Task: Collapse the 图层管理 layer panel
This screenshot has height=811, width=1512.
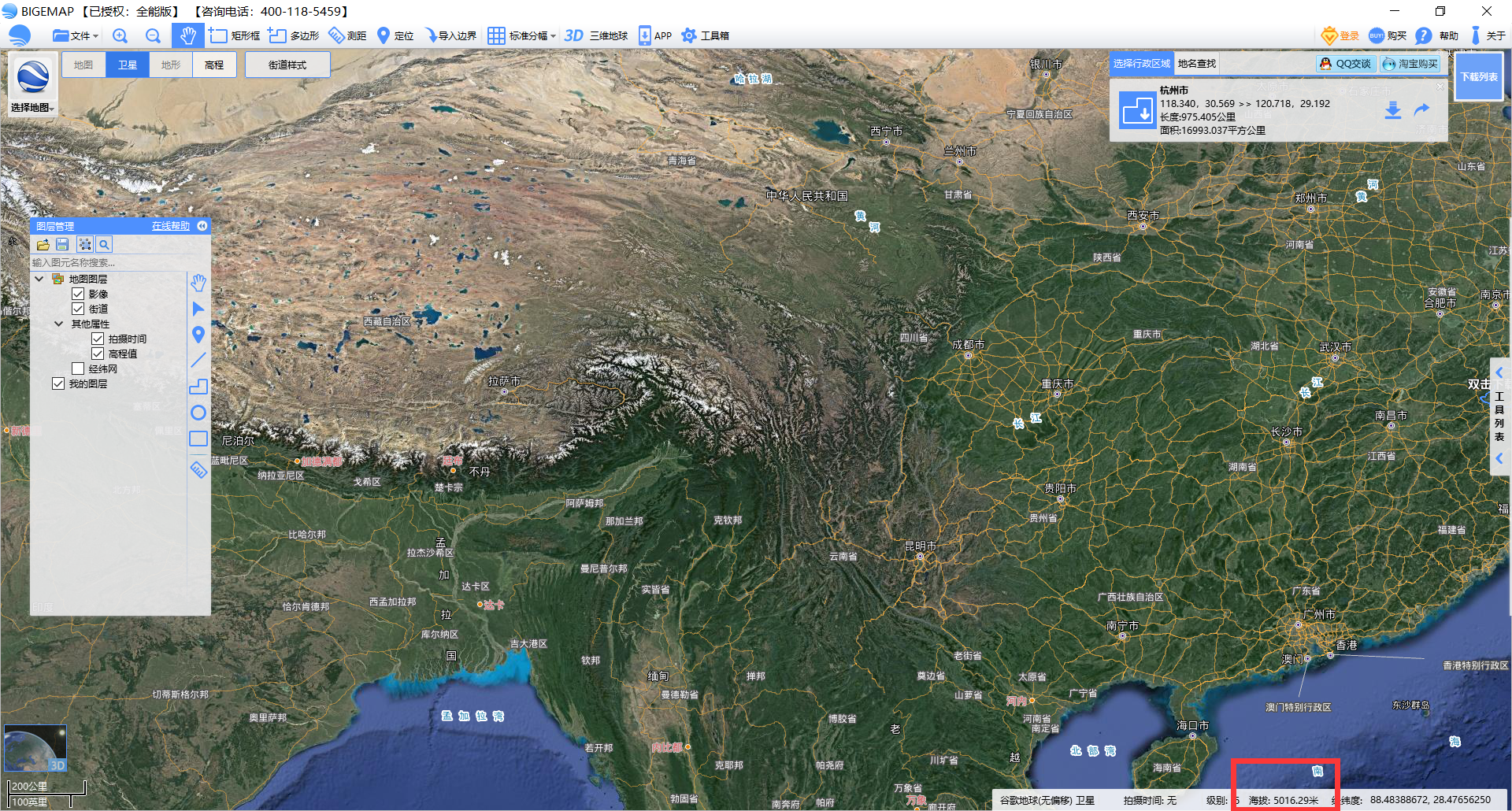Action: [202, 226]
